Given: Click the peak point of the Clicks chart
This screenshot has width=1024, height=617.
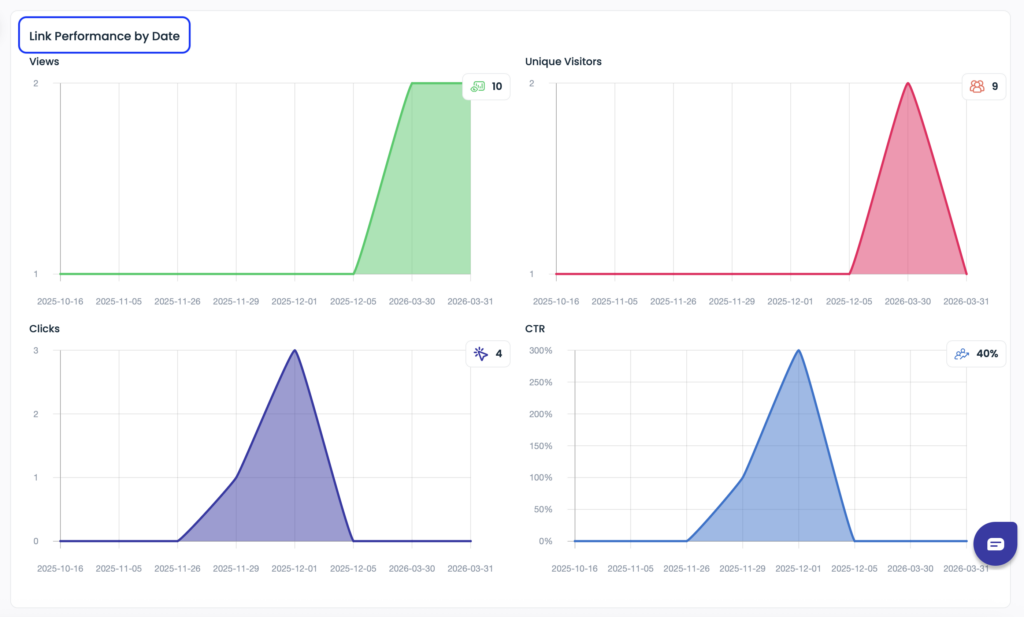Looking at the screenshot, I should point(295,351).
